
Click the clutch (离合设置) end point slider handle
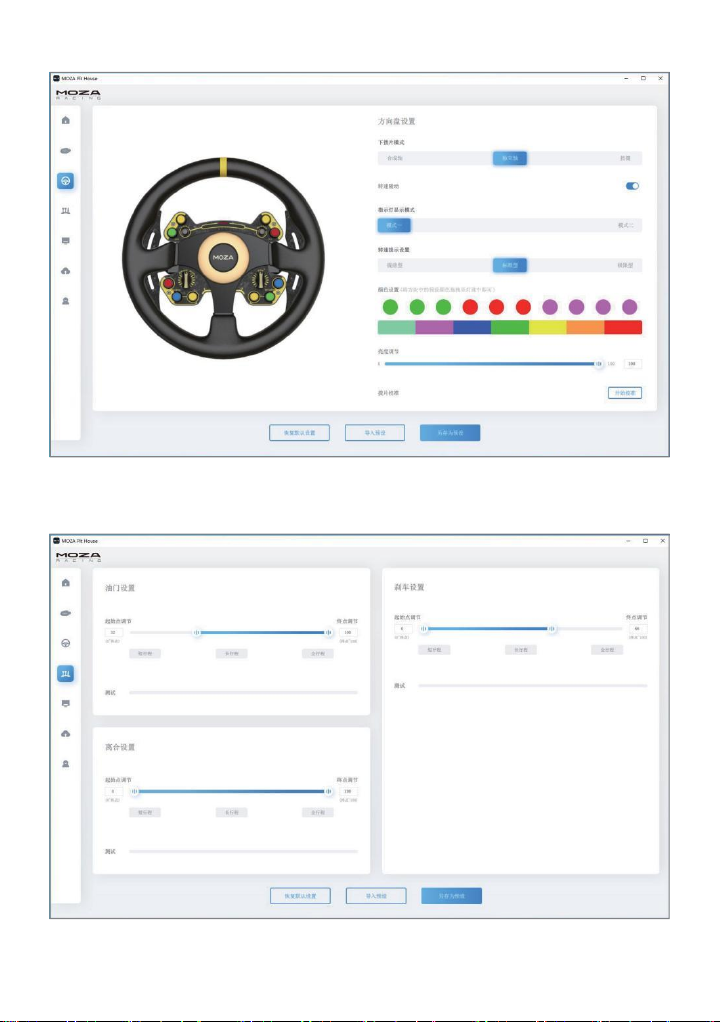pos(328,791)
